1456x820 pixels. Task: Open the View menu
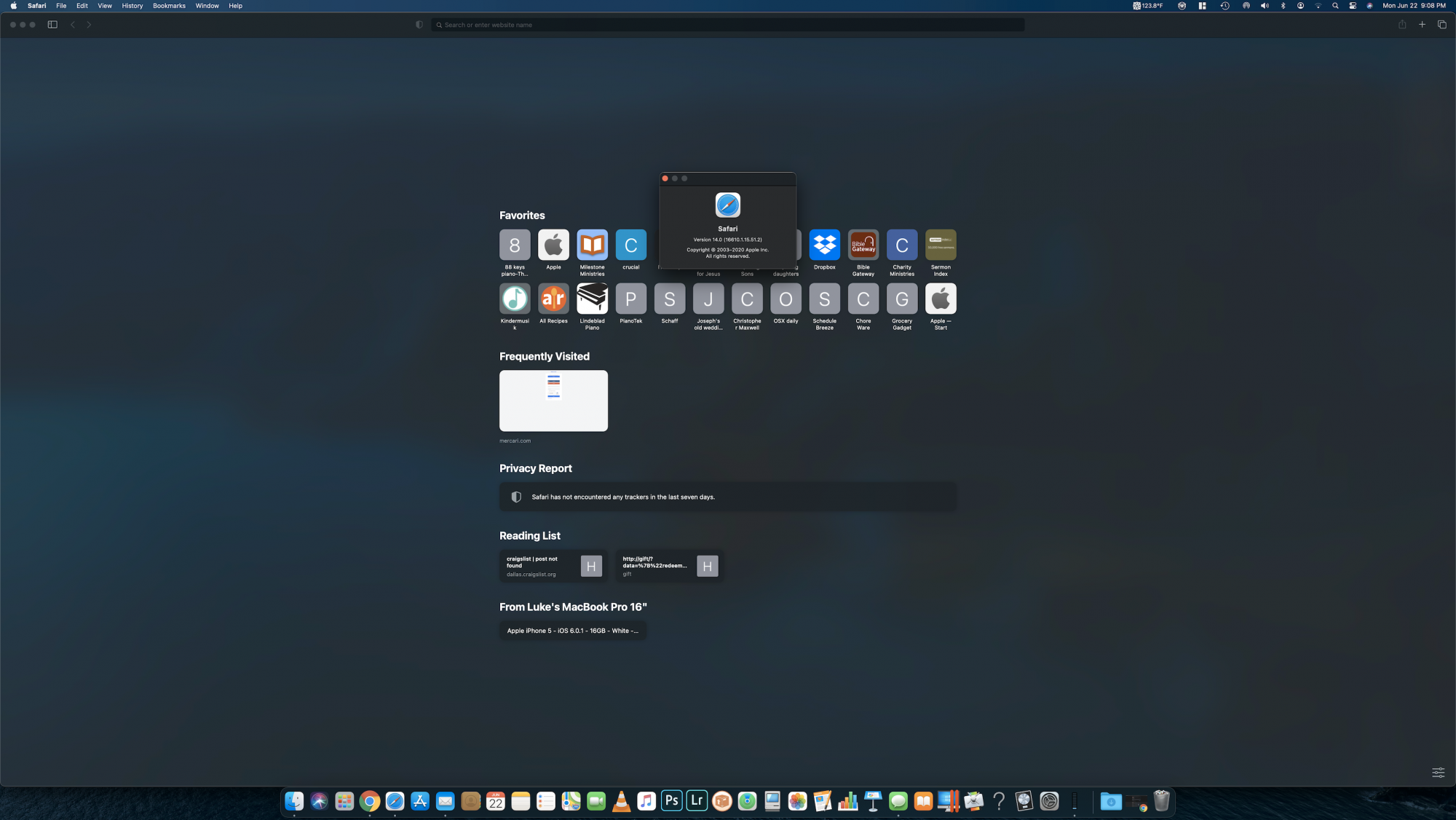coord(105,6)
